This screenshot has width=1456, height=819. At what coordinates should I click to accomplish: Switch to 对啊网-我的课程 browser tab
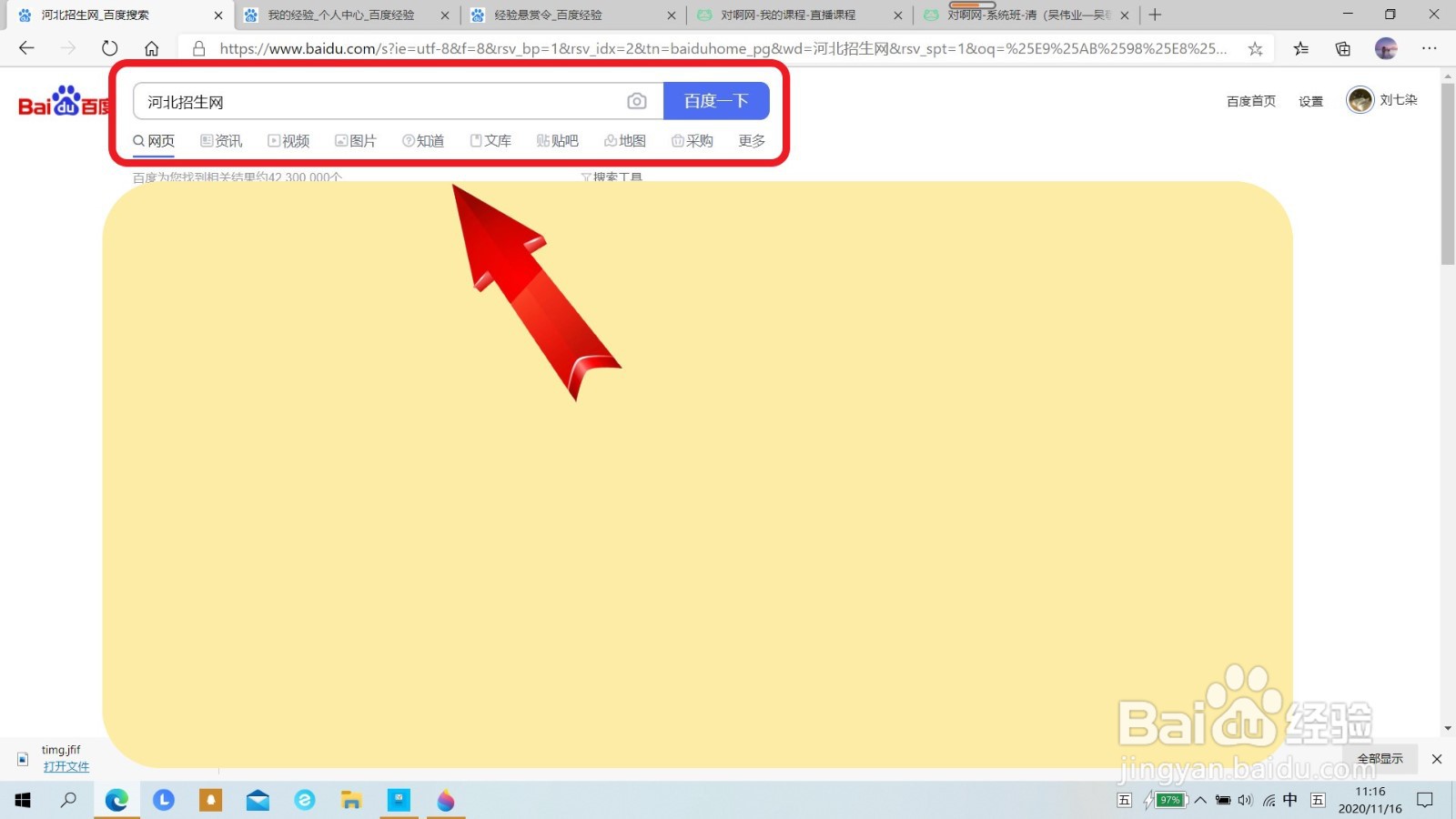[x=788, y=15]
